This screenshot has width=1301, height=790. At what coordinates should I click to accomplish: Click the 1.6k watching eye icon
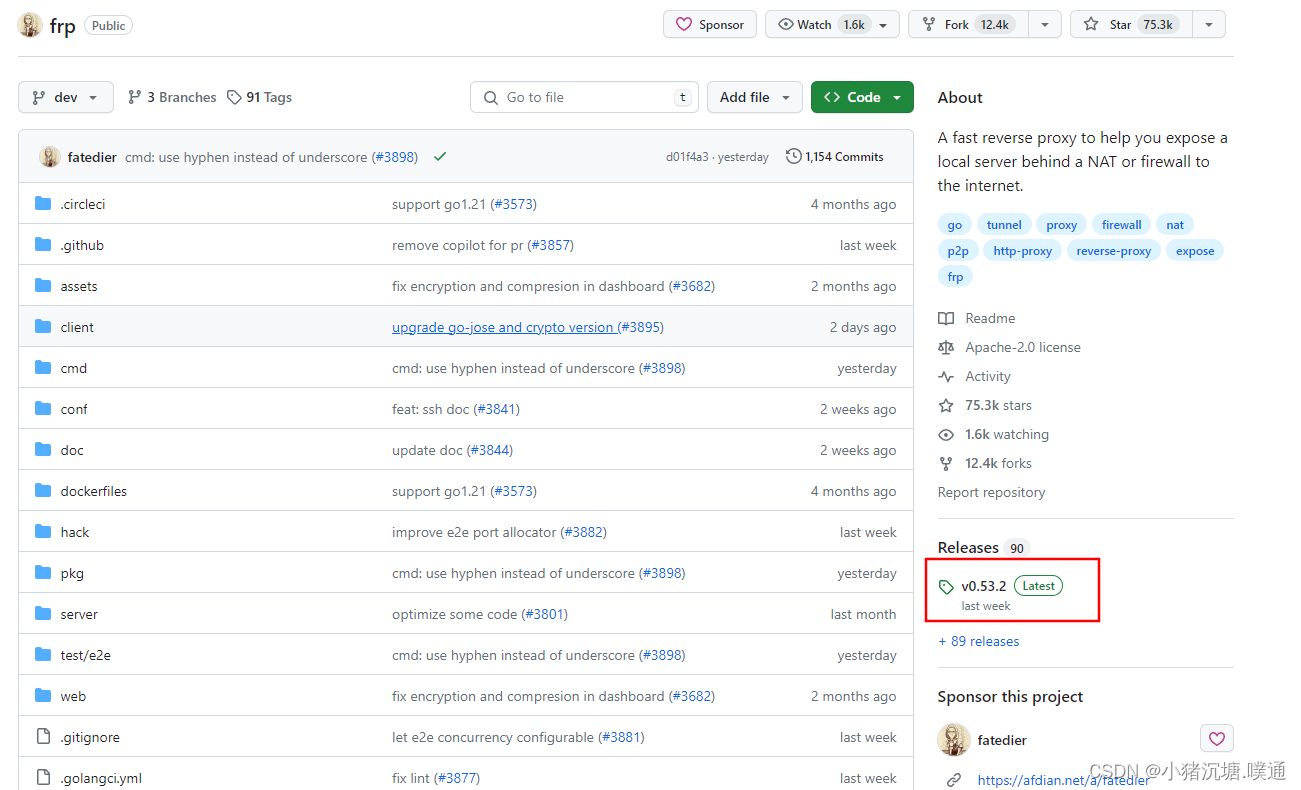click(x=946, y=434)
